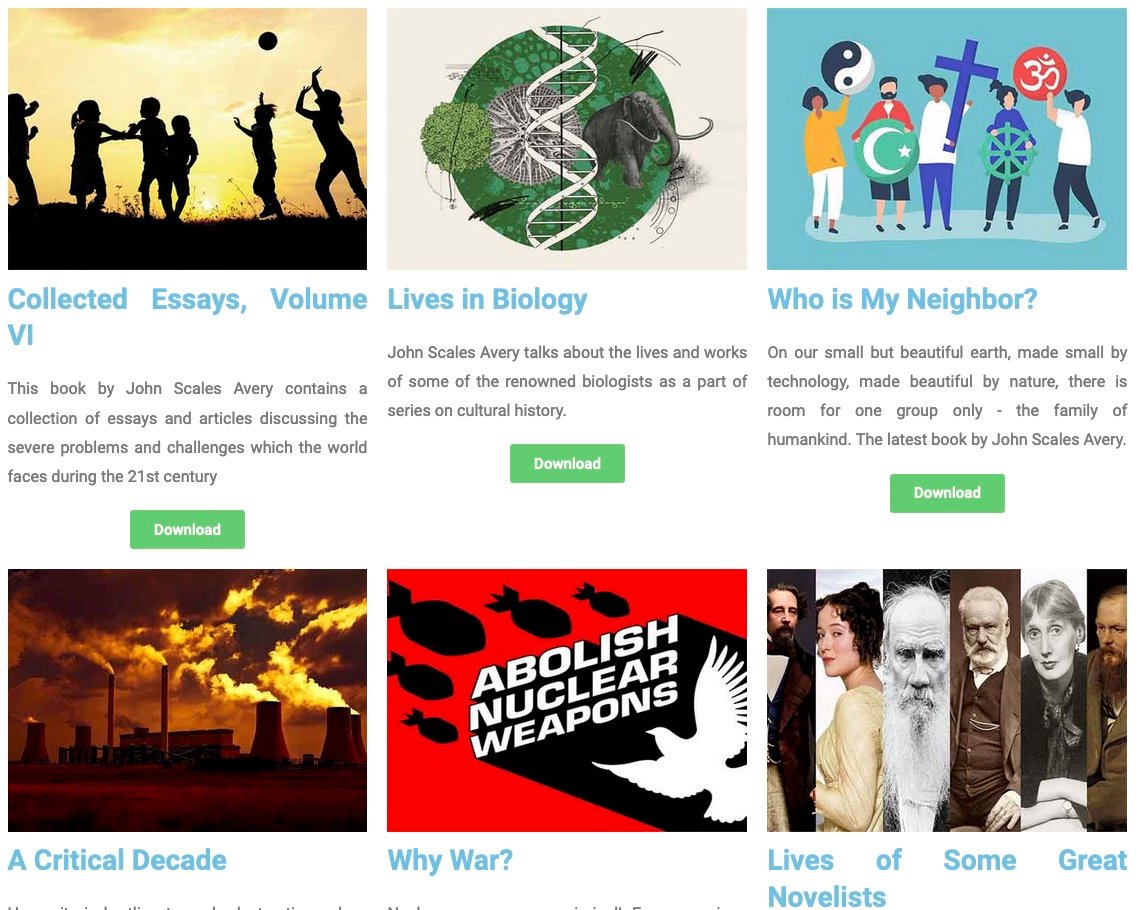Image resolution: width=1138 pixels, height=910 pixels.
Task: Open the Collected Essays, Volume VI title link
Action: 187,317
